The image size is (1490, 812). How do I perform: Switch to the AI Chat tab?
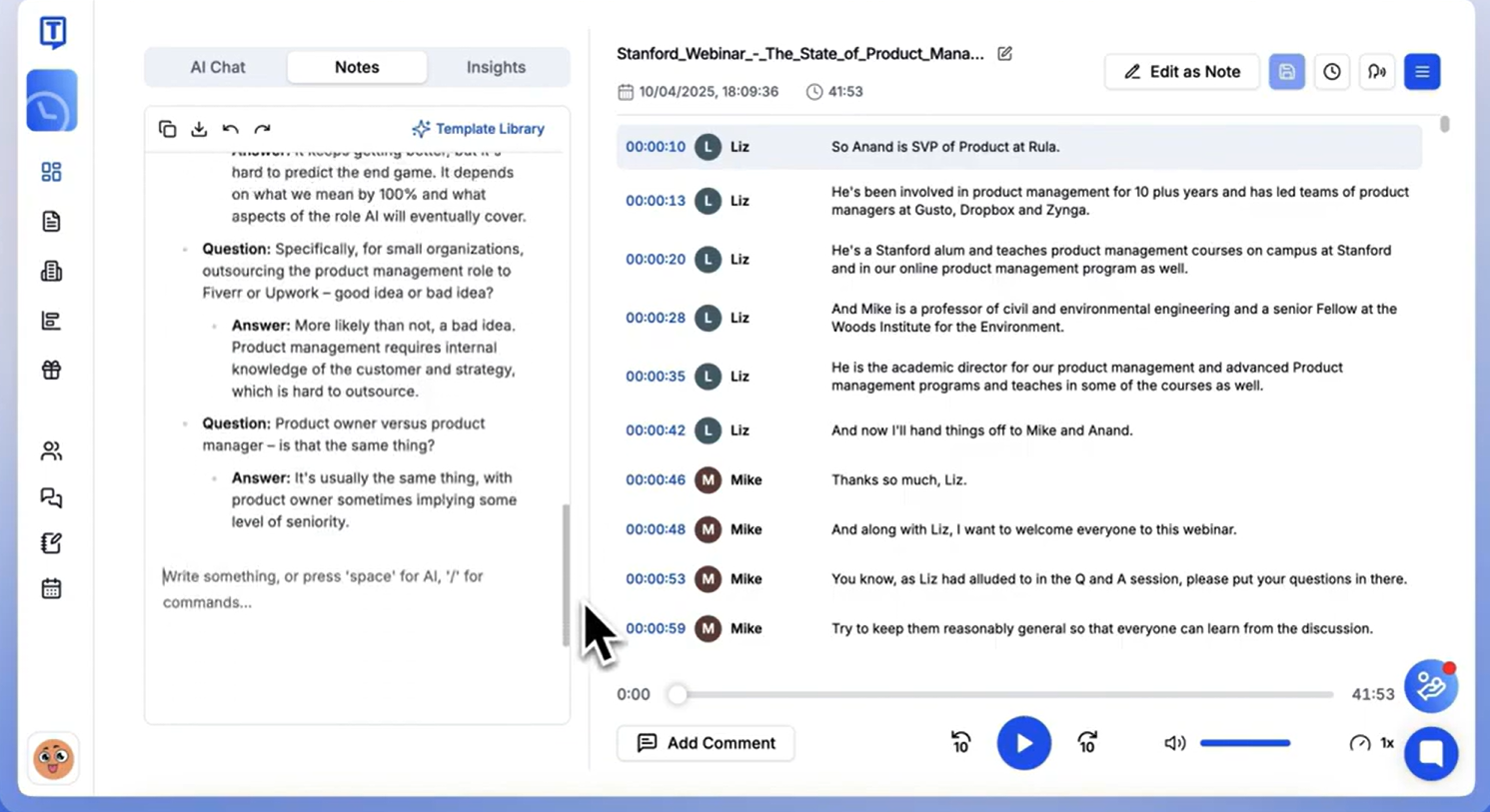217,67
